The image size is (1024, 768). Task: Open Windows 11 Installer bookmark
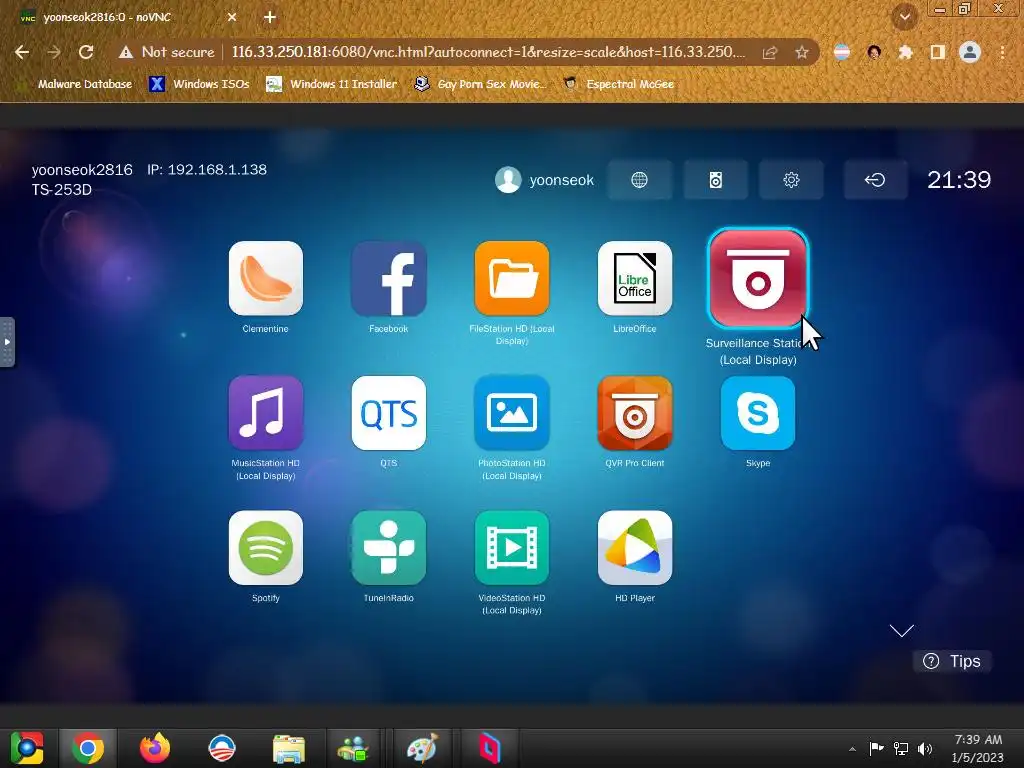tap(332, 84)
